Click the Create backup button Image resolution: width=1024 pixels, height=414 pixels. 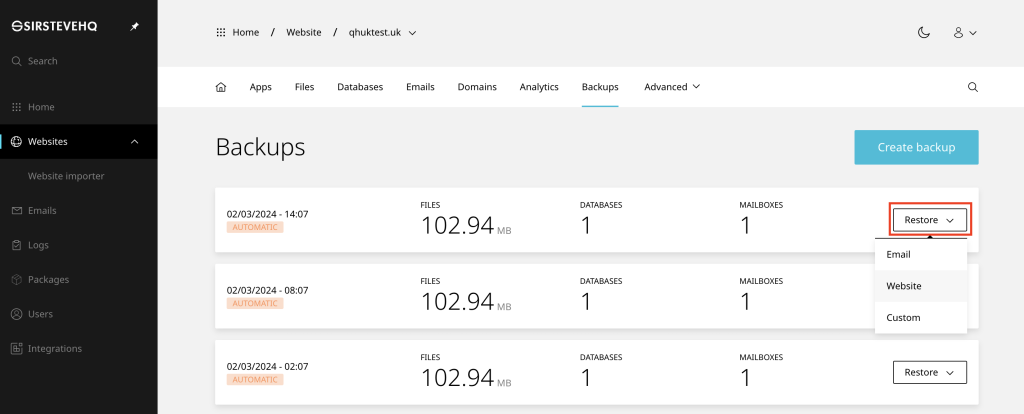pos(916,147)
